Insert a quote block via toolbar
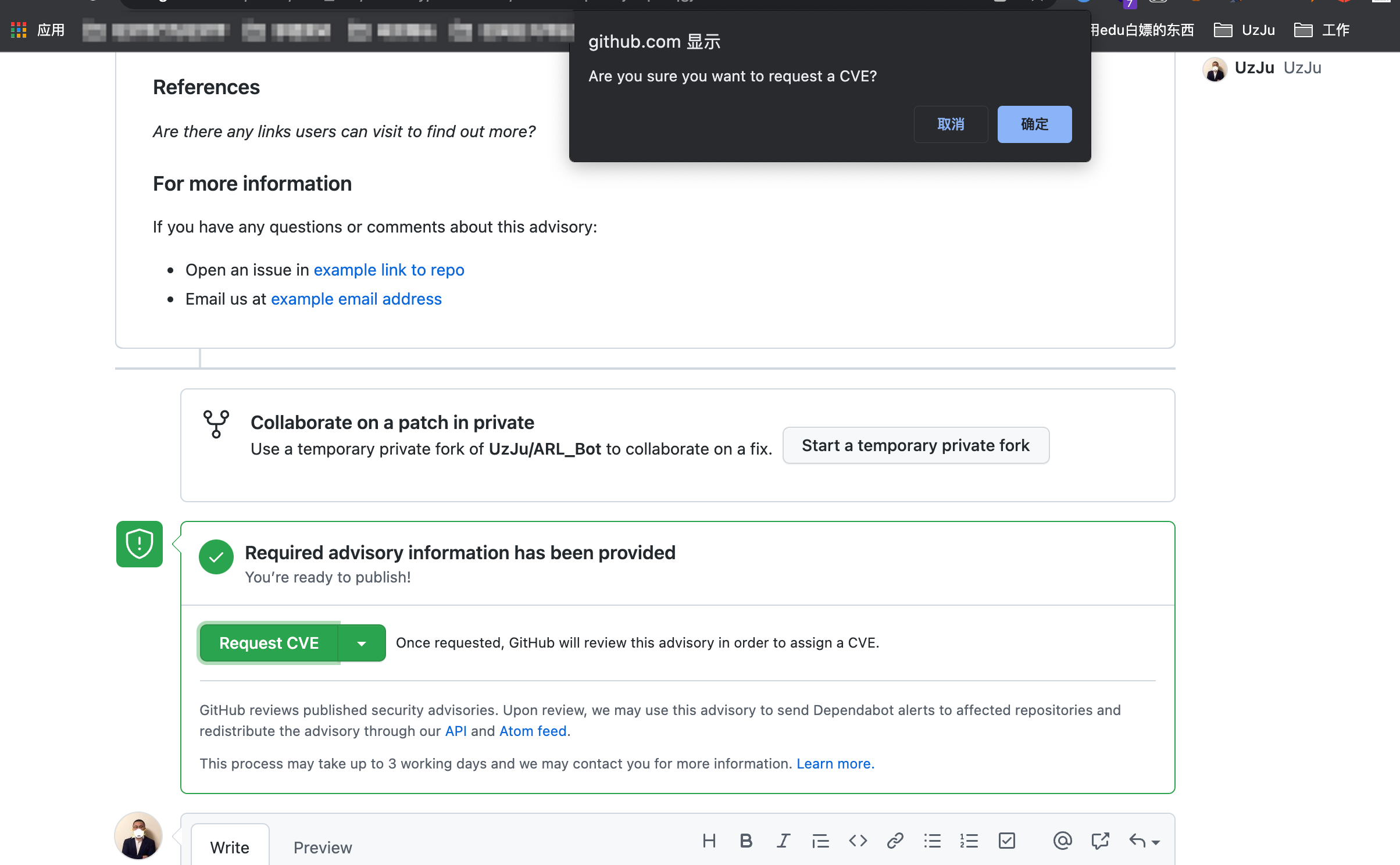Viewport: 1400px width, 865px height. click(x=820, y=841)
